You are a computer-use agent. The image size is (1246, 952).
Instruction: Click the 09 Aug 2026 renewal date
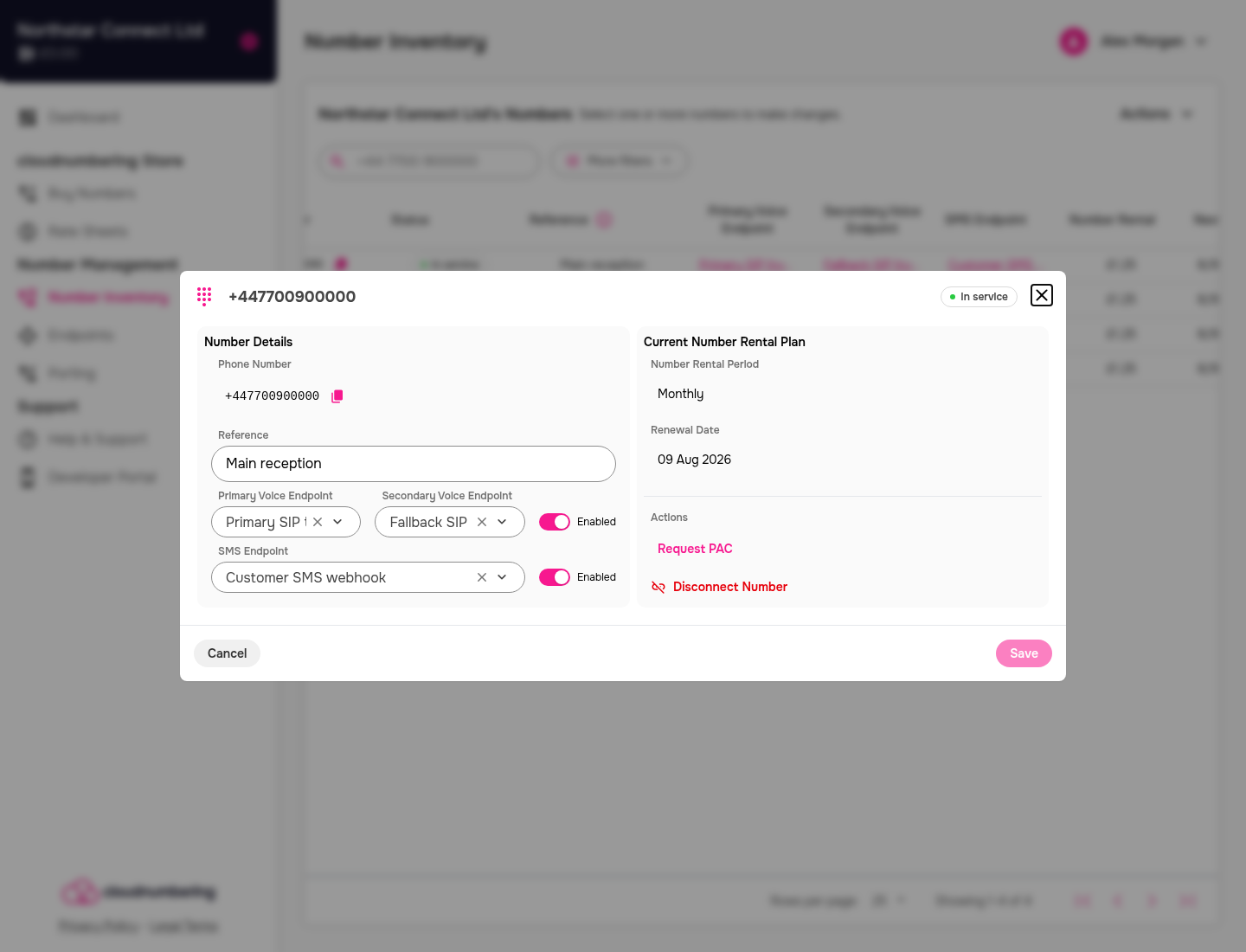[x=694, y=460]
